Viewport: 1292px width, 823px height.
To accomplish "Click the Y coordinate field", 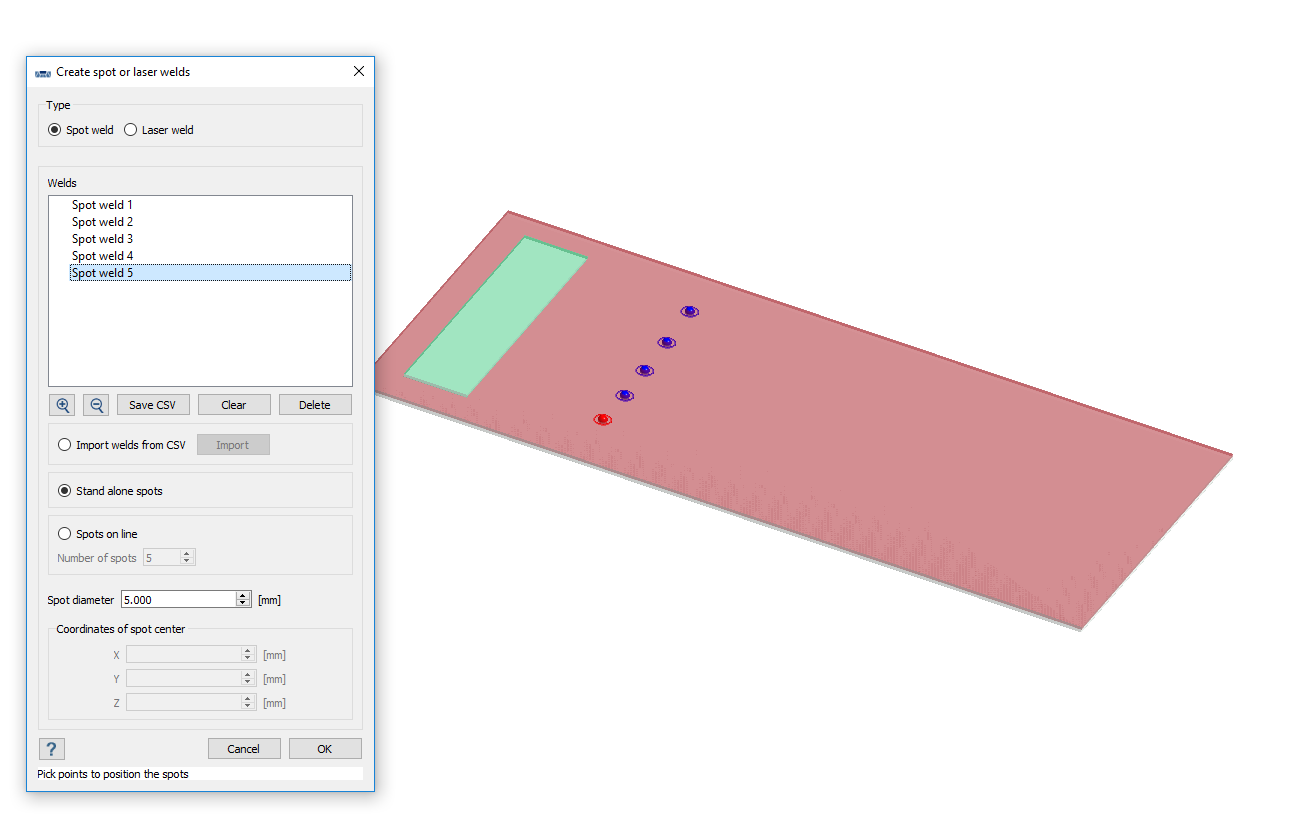I will coord(184,679).
